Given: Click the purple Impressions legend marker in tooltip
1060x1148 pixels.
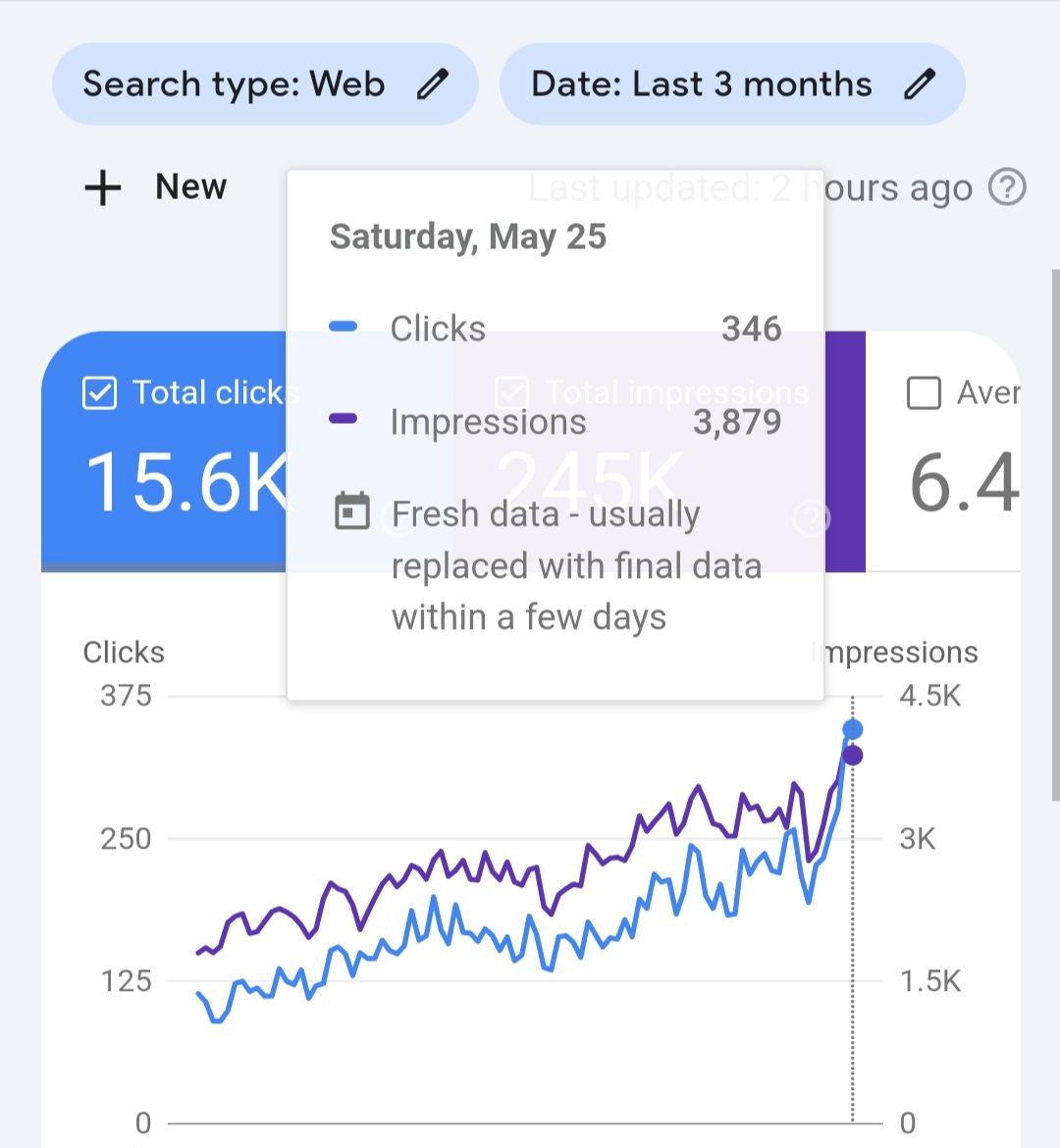Looking at the screenshot, I should (x=343, y=419).
